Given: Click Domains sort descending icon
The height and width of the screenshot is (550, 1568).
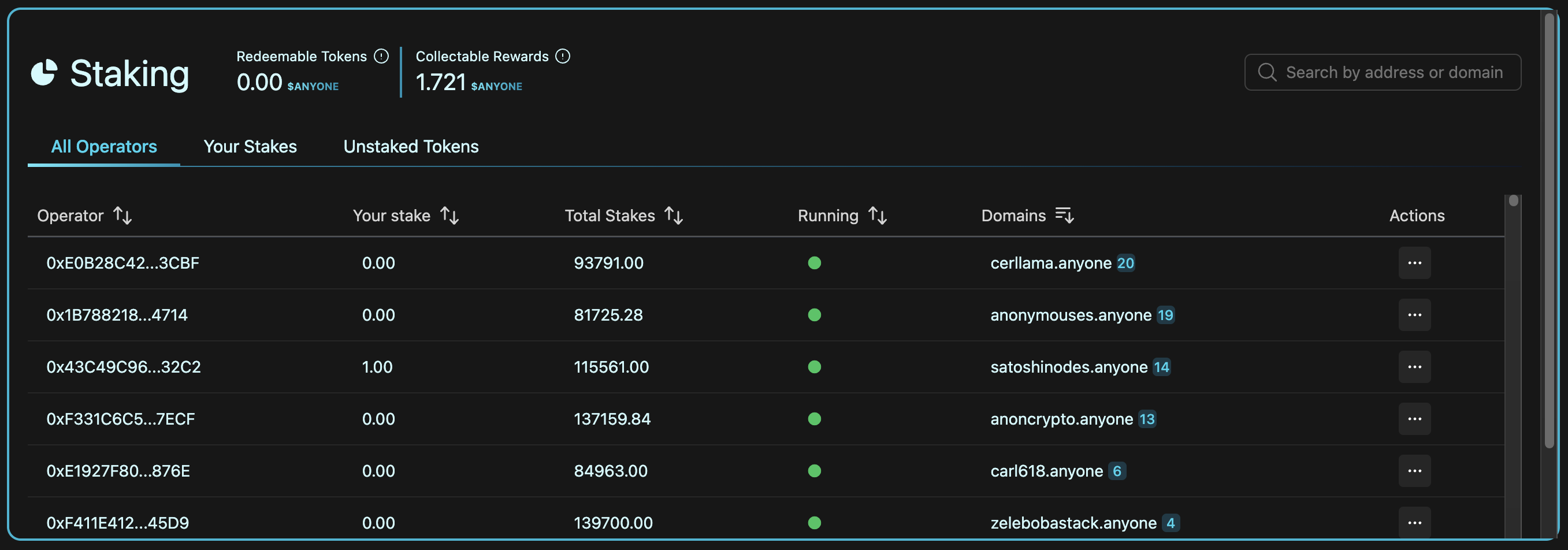Looking at the screenshot, I should 1064,215.
